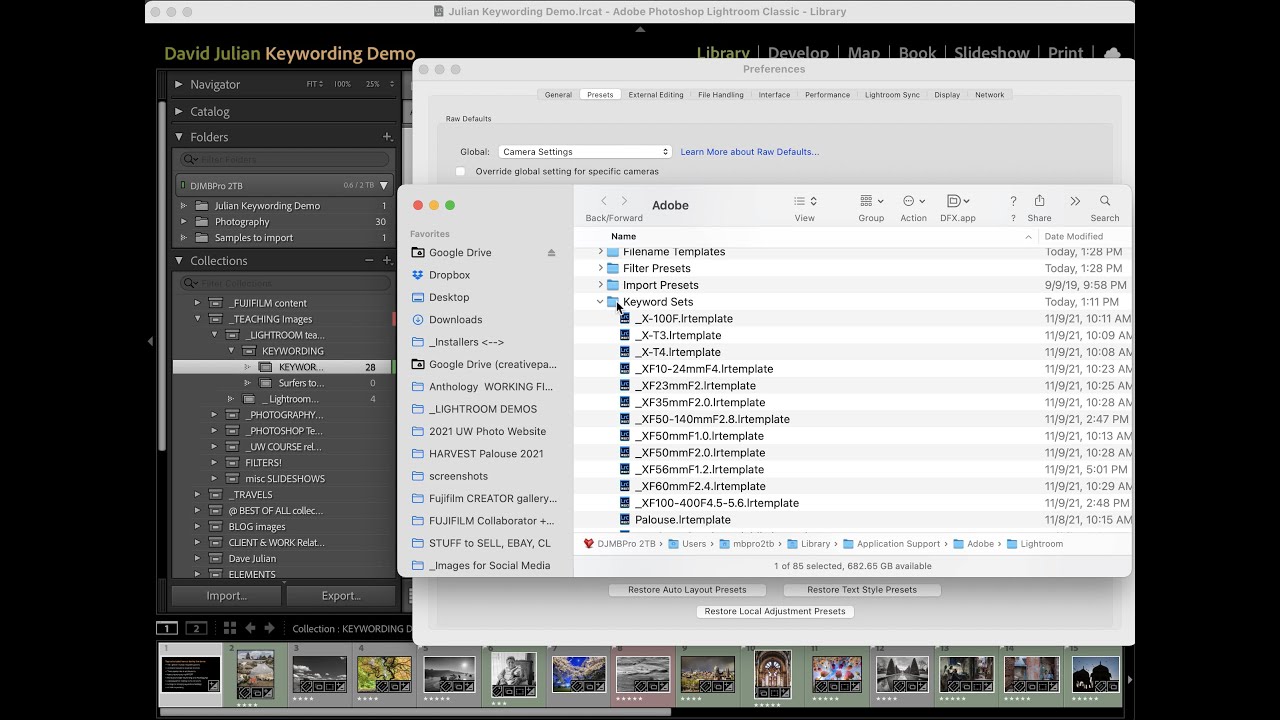
Task: Add a folder with Folders plus icon
Action: [x=387, y=137]
